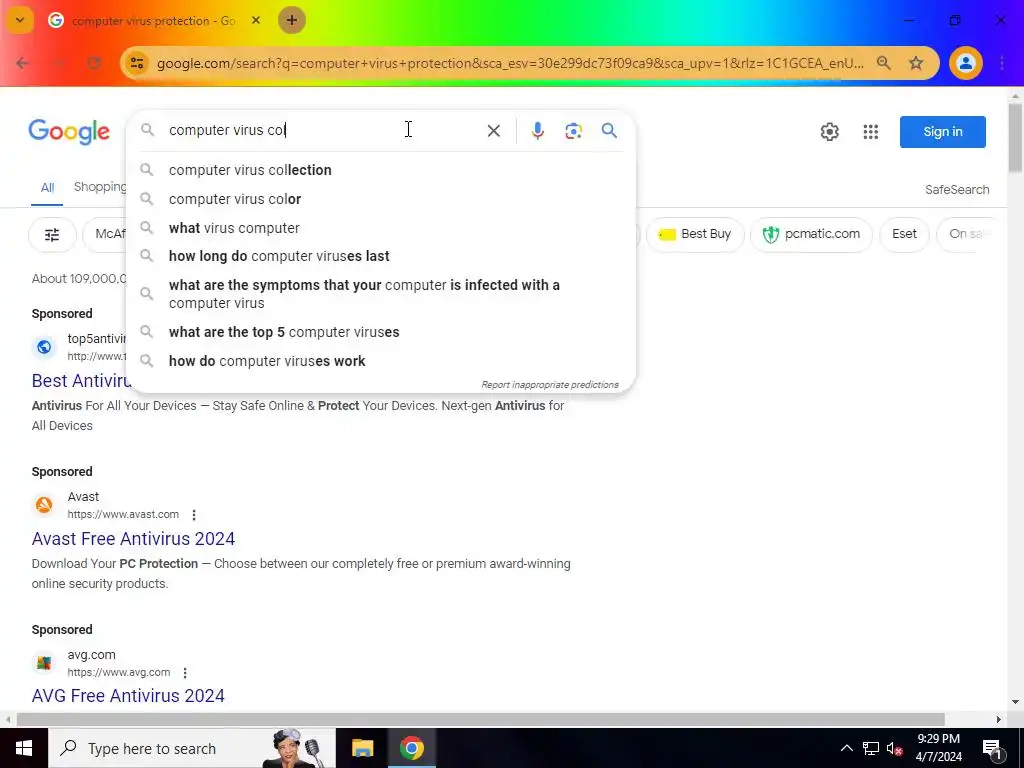Screen dimensions: 1024x768
Task: Click the Avast orange favicon
Action: tap(44, 505)
